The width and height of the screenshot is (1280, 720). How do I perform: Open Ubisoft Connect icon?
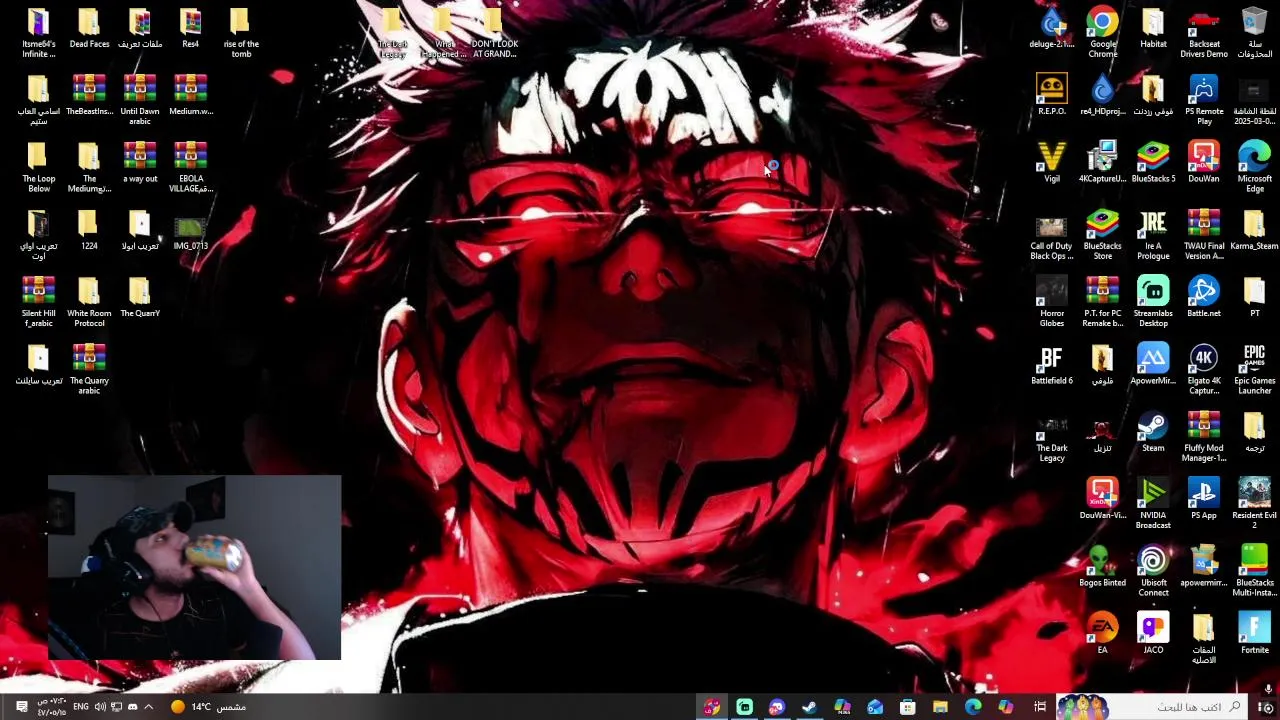(x=1153, y=570)
